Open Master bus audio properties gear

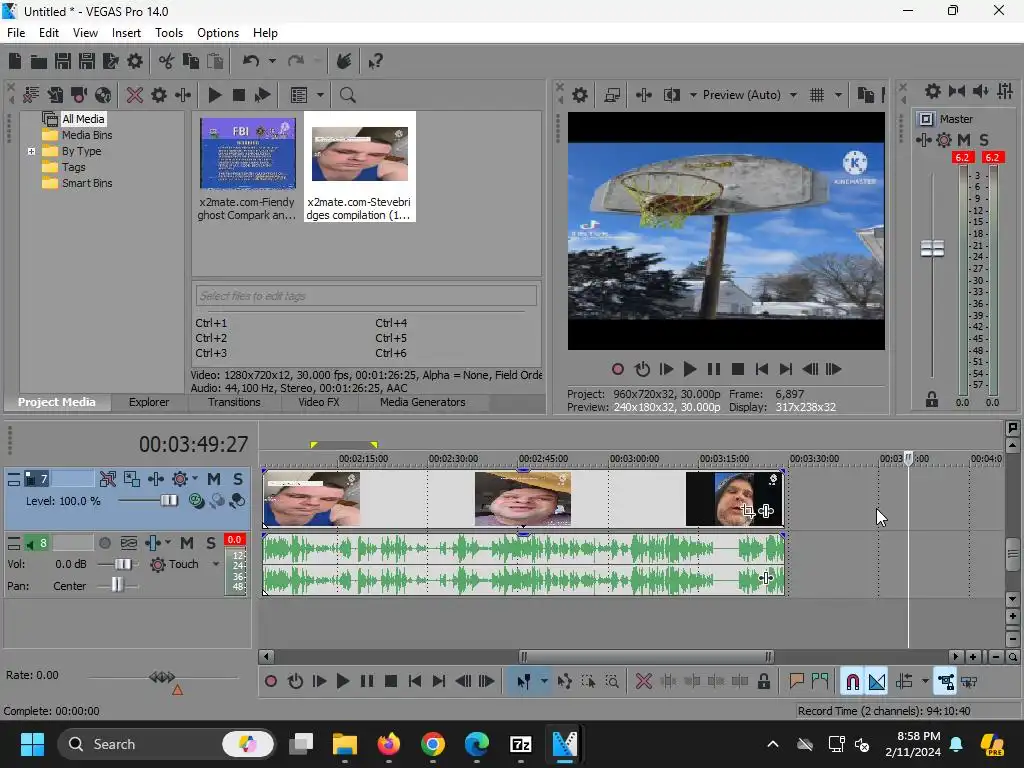933,91
